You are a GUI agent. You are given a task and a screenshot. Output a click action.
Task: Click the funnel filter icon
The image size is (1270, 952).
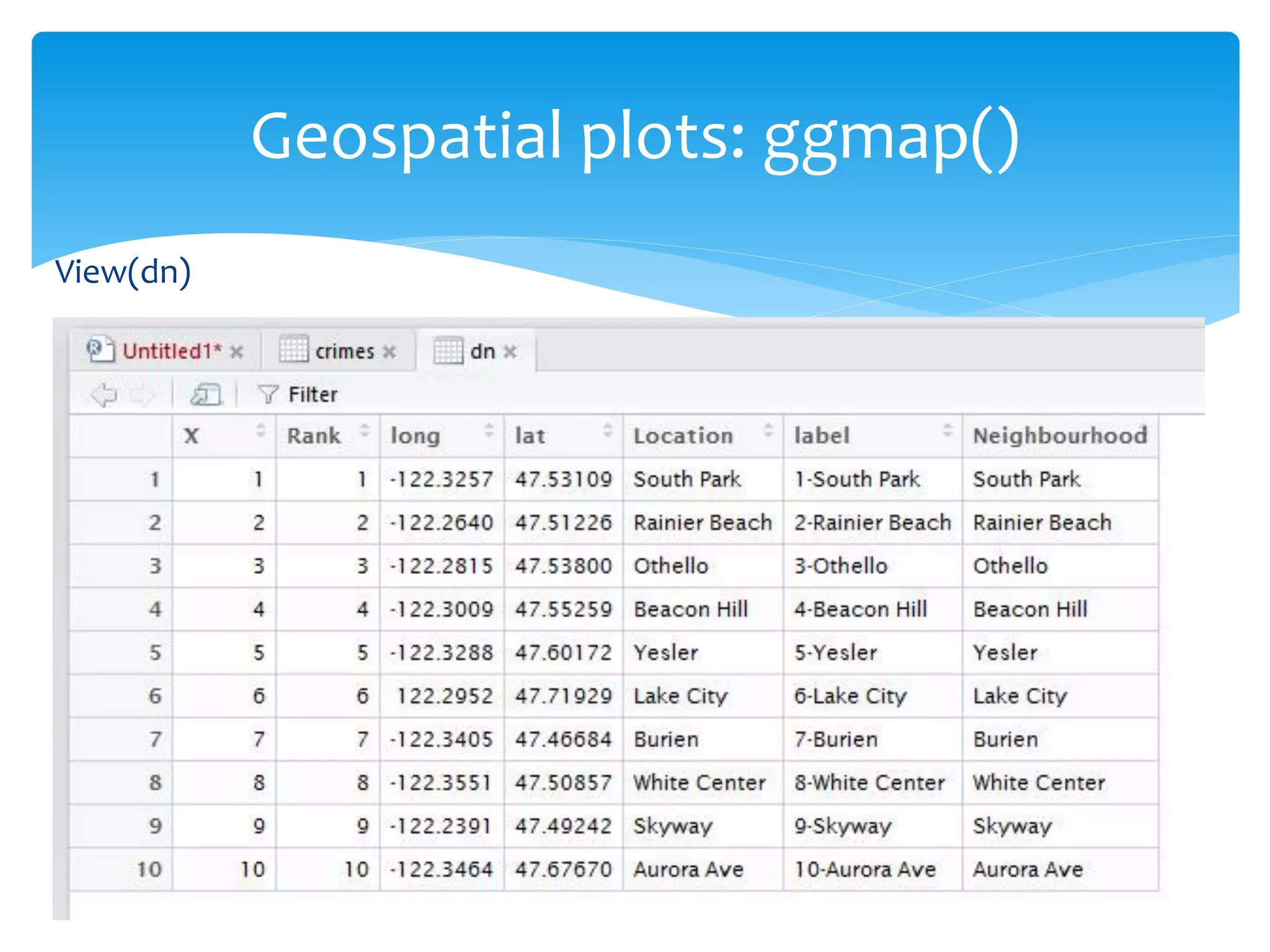pos(268,394)
